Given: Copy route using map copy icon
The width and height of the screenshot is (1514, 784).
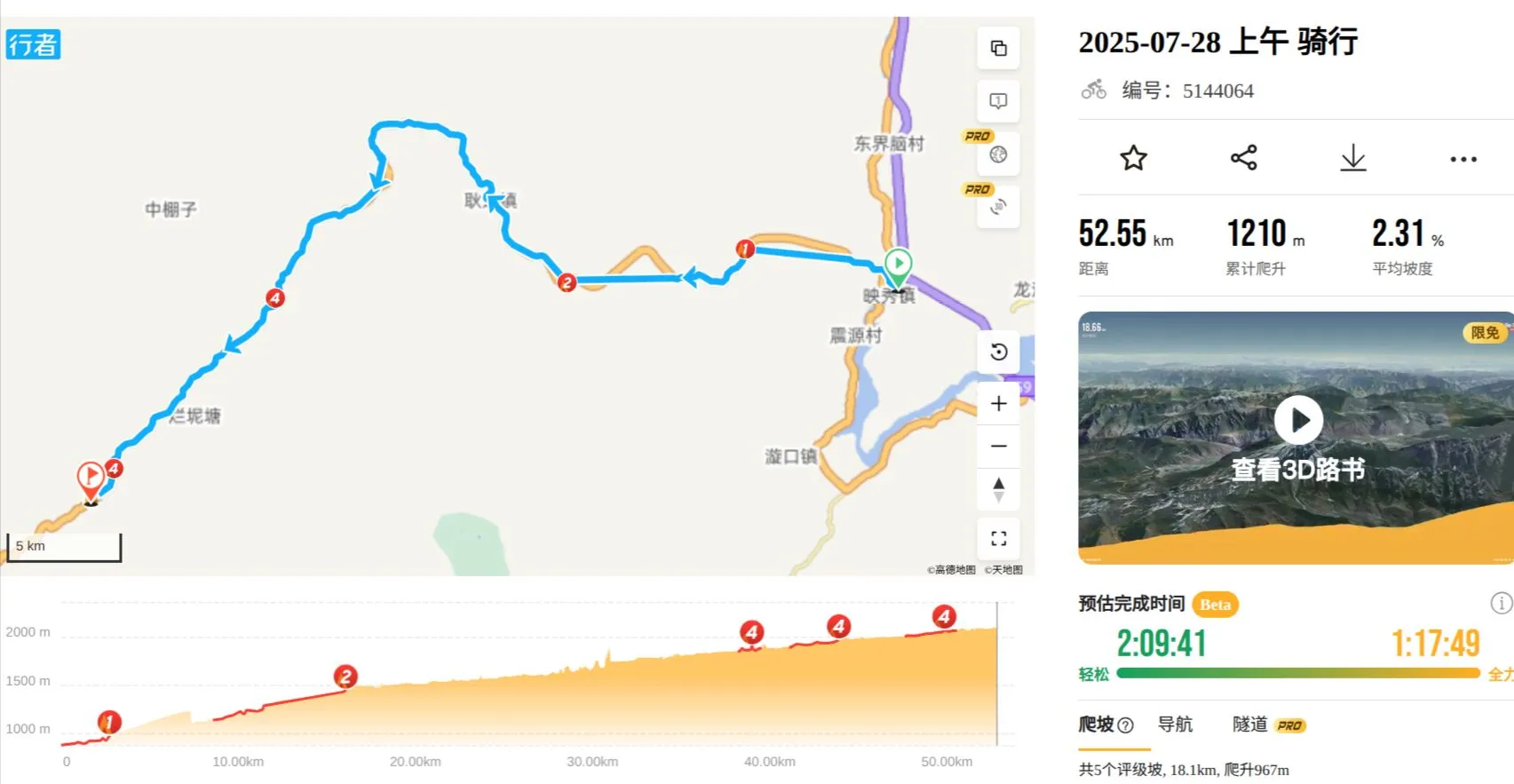Looking at the screenshot, I should 998,48.
